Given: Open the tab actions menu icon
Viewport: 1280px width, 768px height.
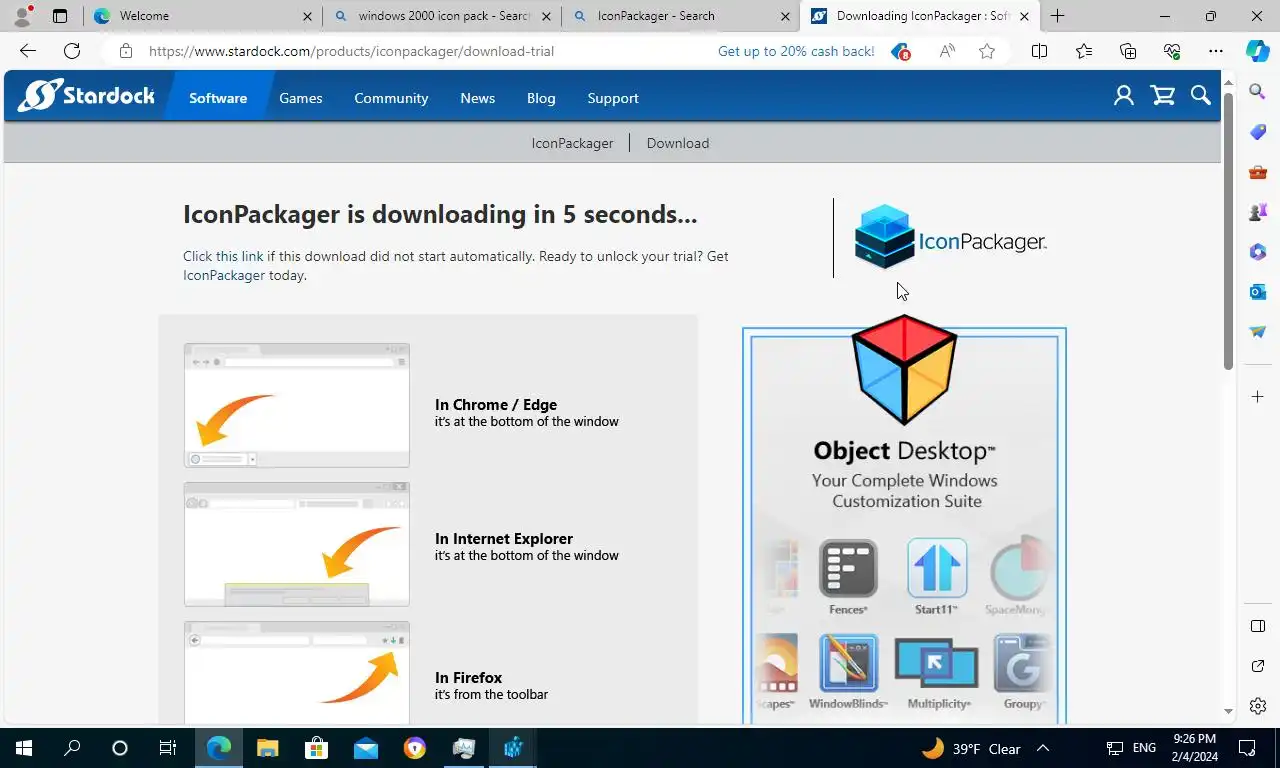Looking at the screenshot, I should [60, 16].
